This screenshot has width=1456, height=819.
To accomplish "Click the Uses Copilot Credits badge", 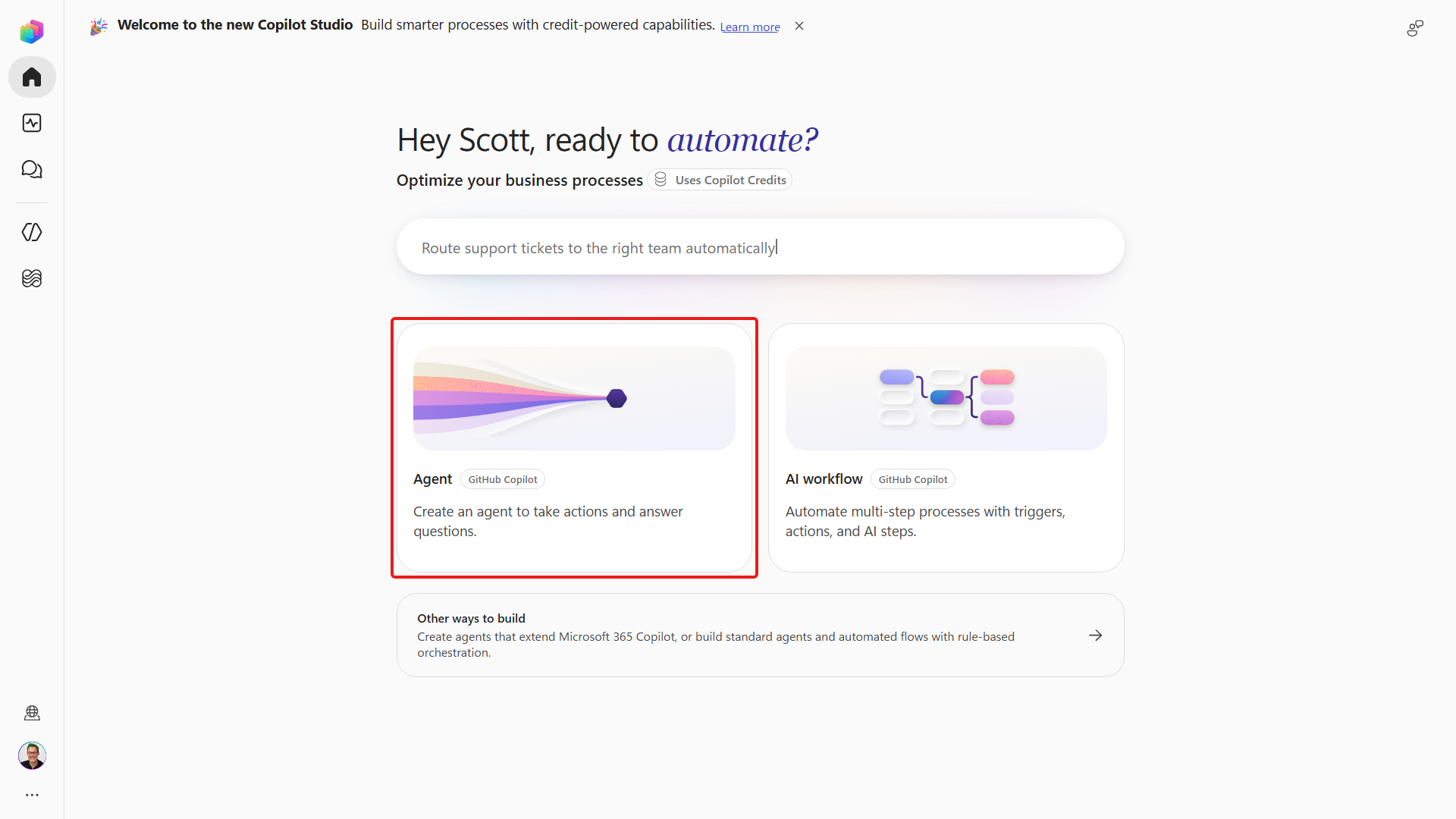I will coord(720,180).
